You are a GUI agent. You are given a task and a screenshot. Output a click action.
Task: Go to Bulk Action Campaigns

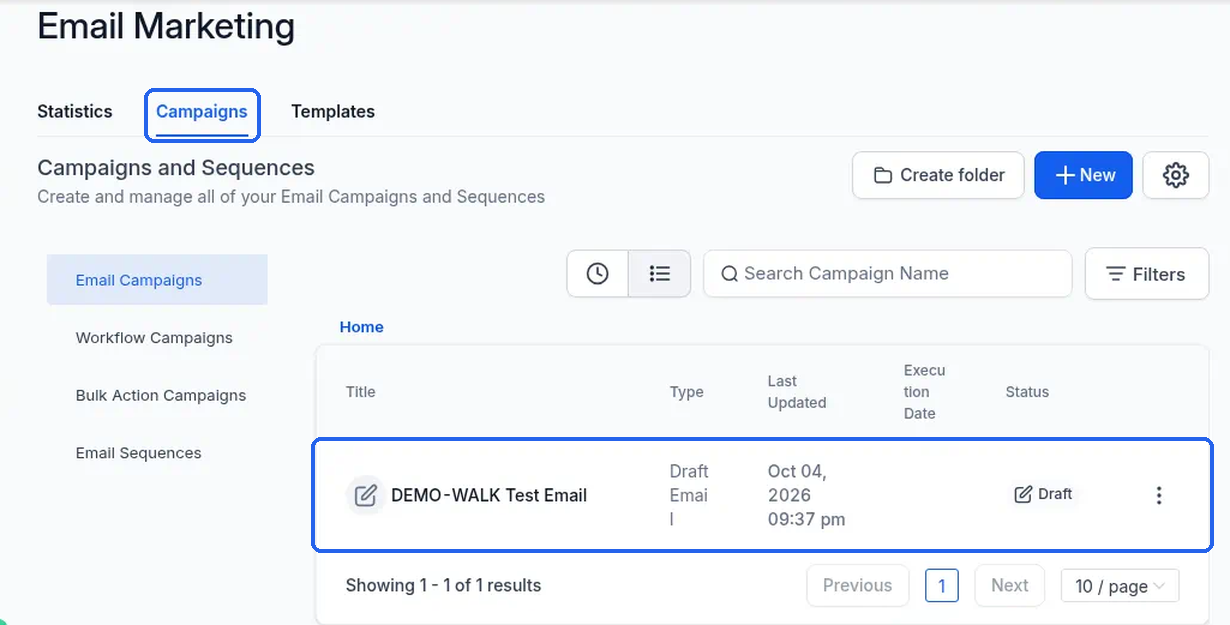tap(161, 395)
